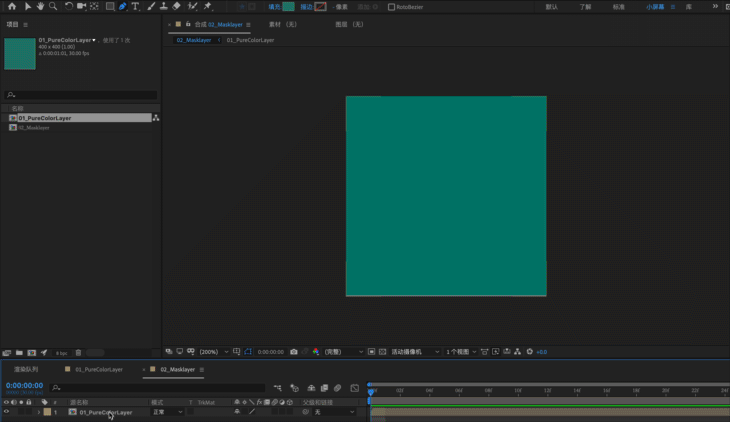Viewport: 730px width, 422px height.
Task: Click the interpret footage icon in project panel
Action: (x=7, y=353)
